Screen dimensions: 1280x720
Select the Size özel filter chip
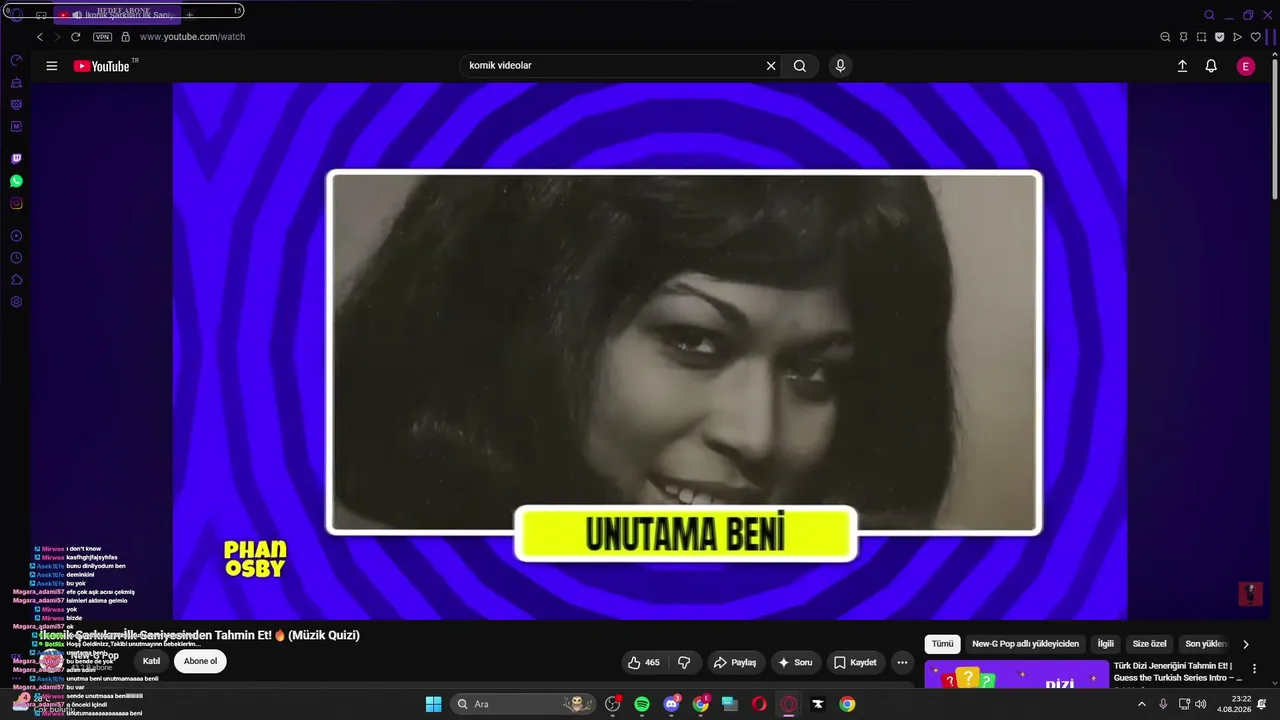tap(1149, 644)
